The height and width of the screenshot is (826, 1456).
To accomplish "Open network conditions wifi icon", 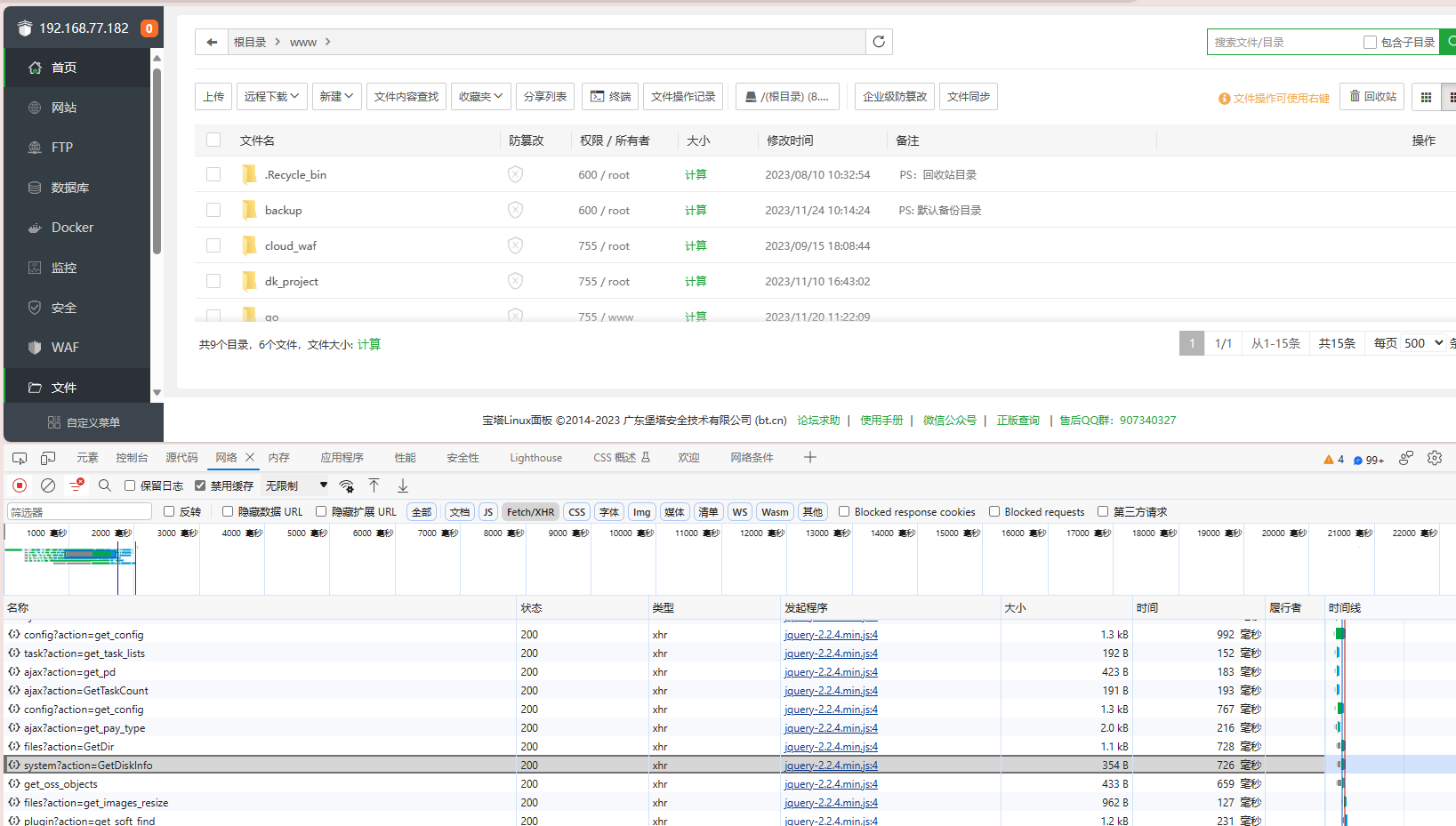I will click(x=347, y=485).
